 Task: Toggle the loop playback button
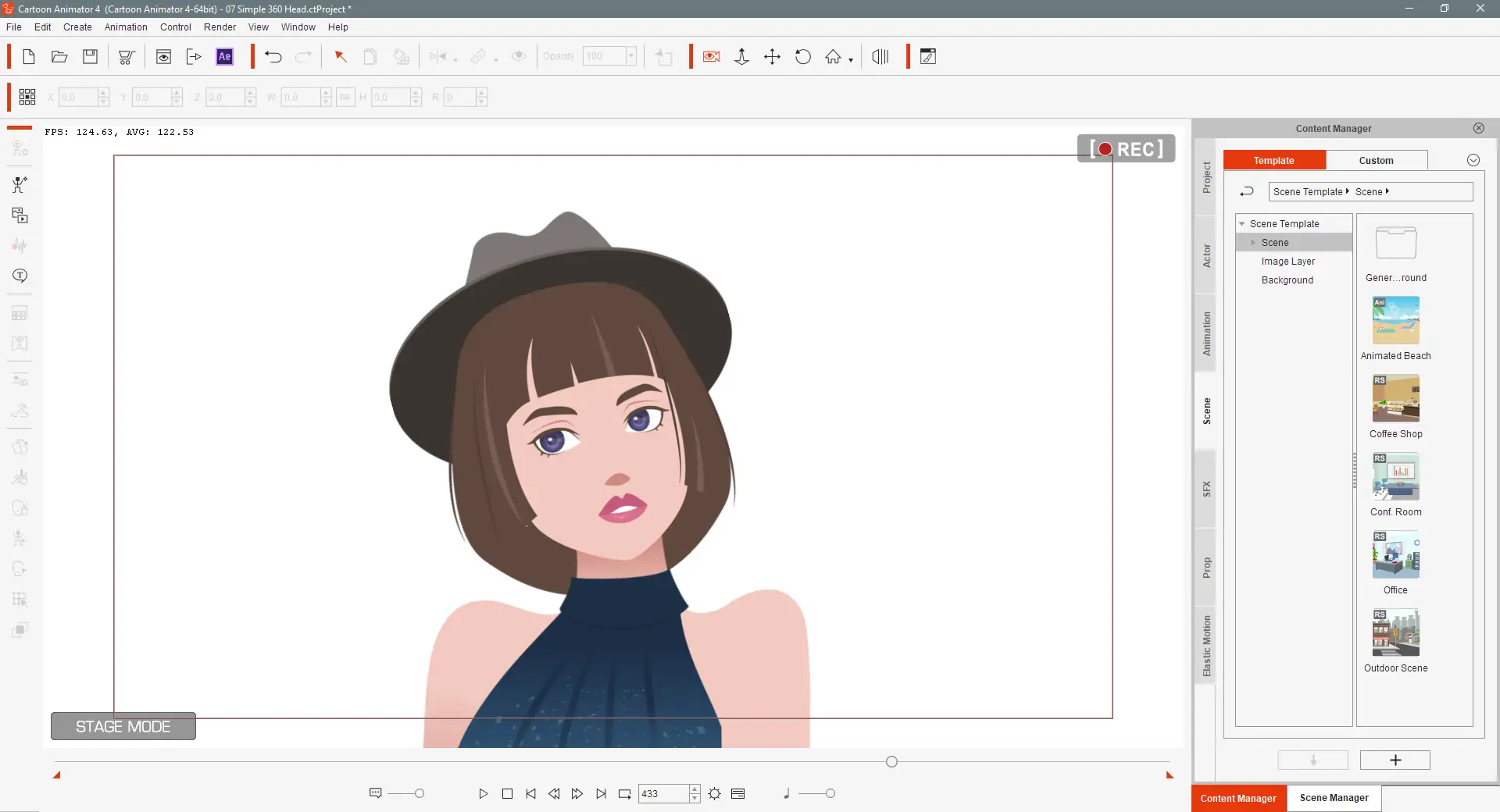[624, 794]
